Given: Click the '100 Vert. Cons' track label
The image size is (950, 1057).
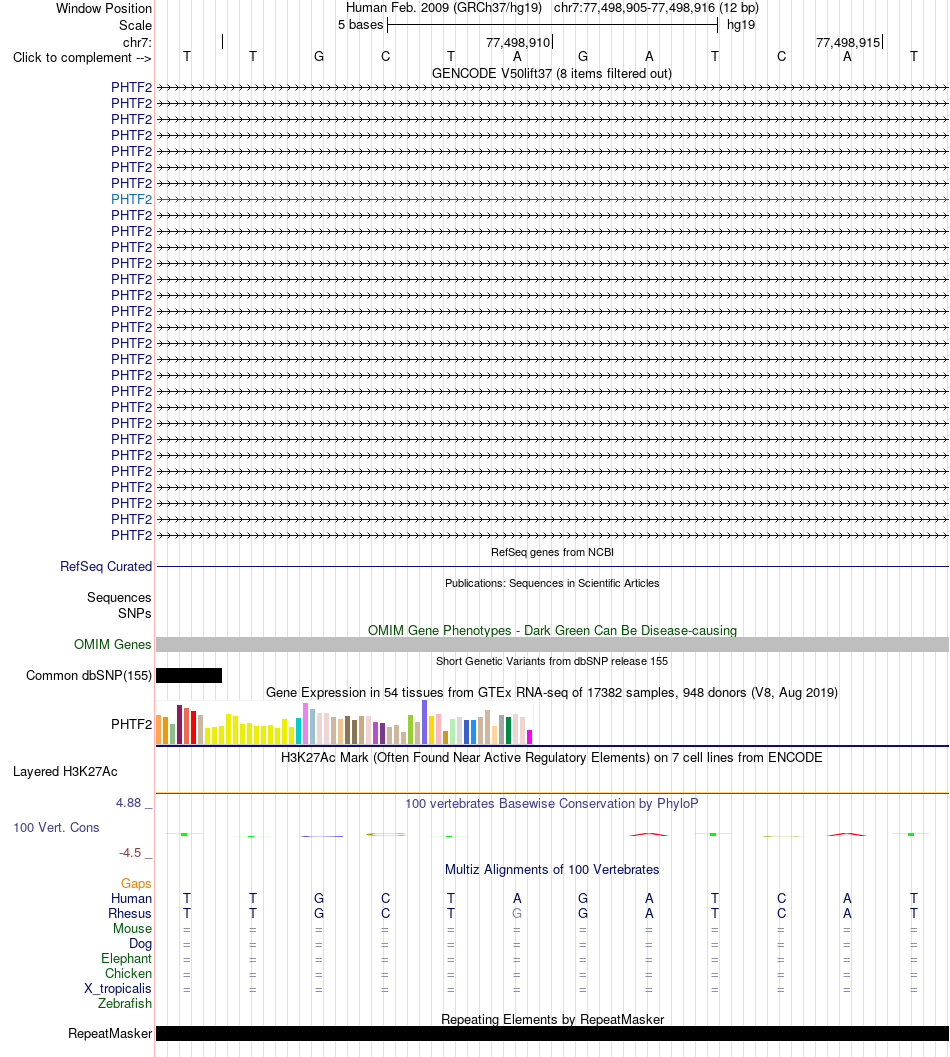Looking at the screenshot, I should point(57,828).
